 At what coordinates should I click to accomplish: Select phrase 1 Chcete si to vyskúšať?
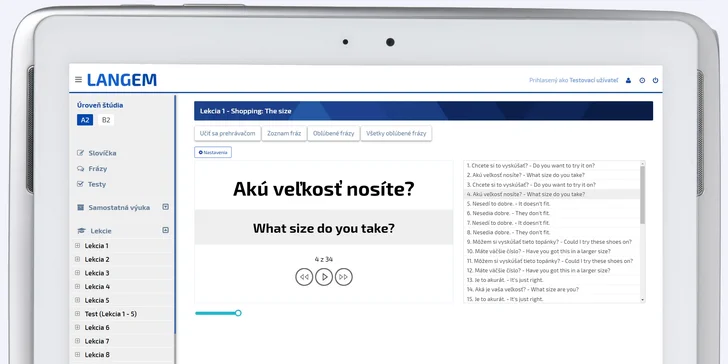[x=552, y=165]
